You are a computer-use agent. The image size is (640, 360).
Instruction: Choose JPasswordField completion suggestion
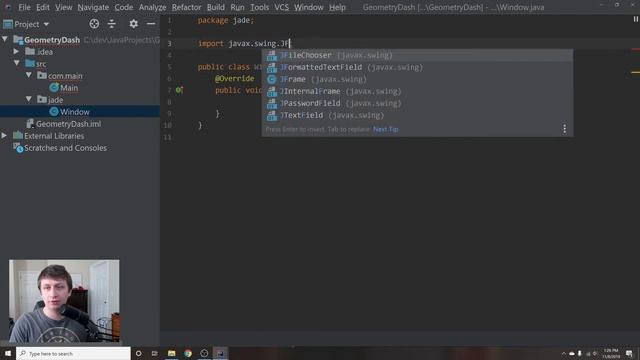click(x=417, y=103)
